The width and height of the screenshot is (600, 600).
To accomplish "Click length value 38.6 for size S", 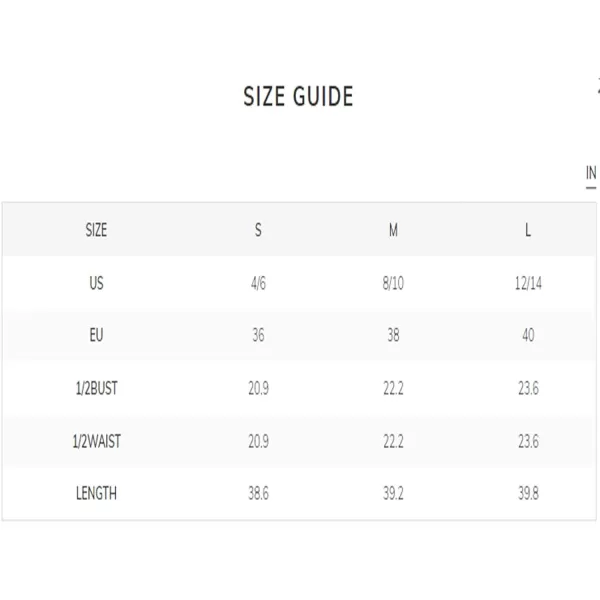I will [258, 493].
